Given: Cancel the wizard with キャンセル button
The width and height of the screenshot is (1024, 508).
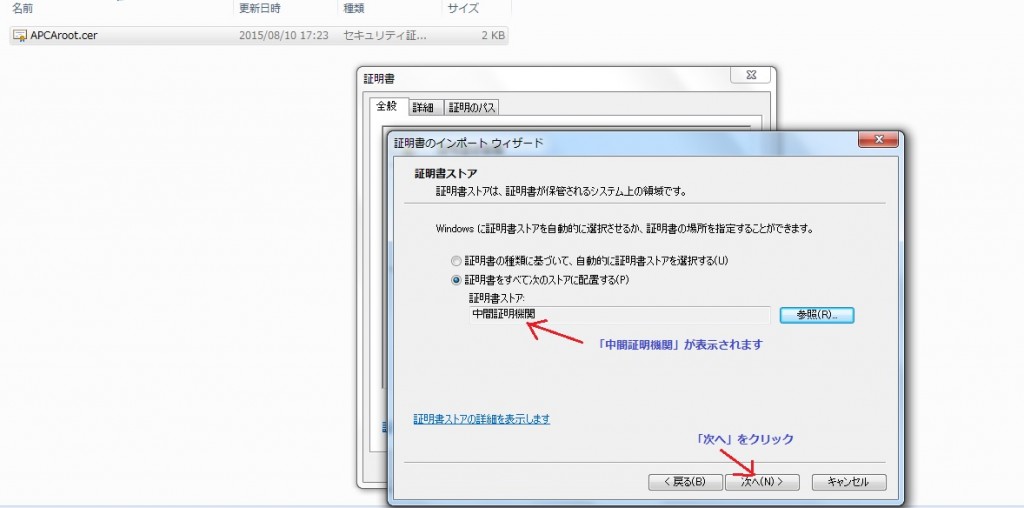Looking at the screenshot, I should point(849,482).
